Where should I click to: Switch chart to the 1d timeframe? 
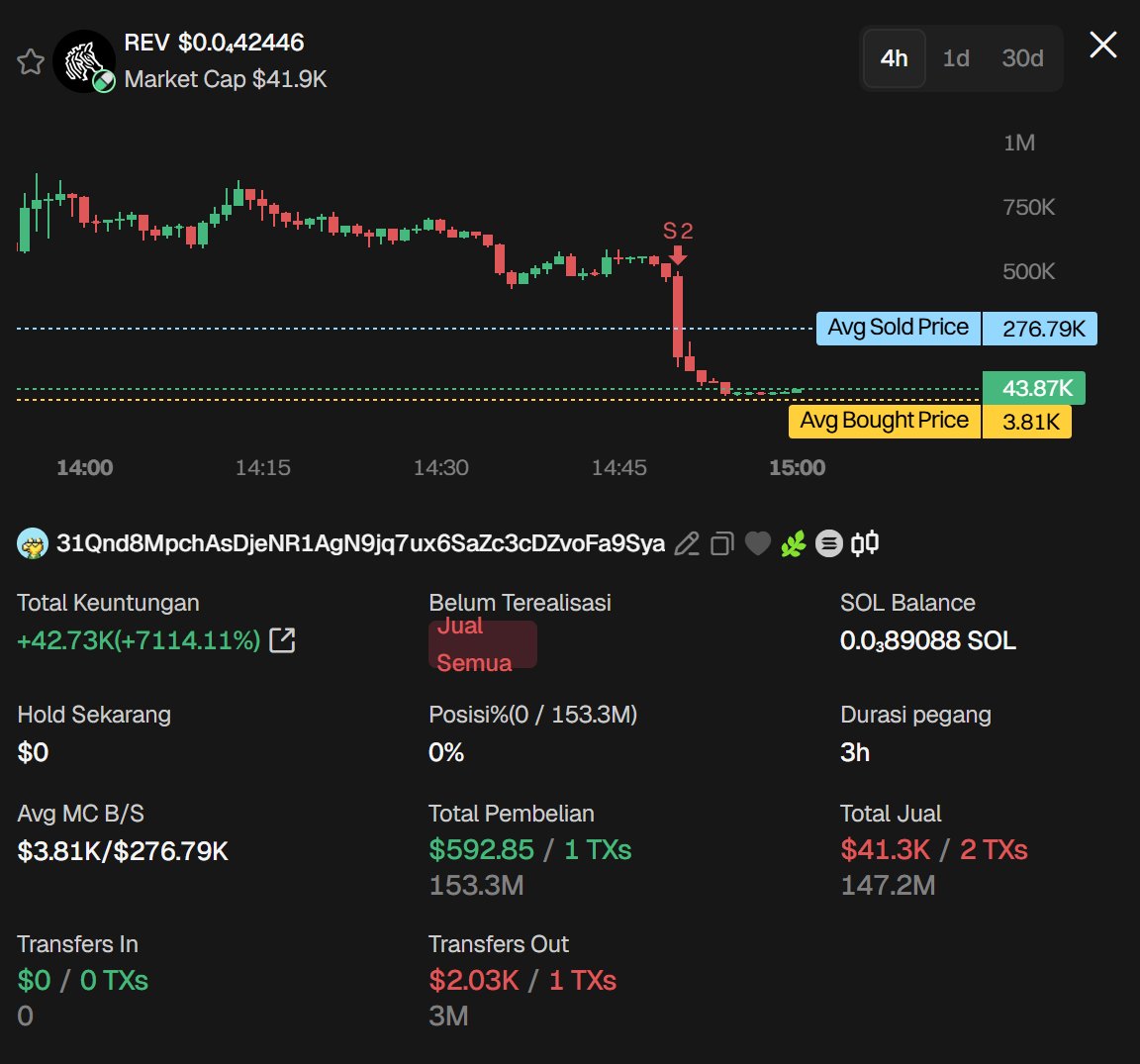[956, 58]
